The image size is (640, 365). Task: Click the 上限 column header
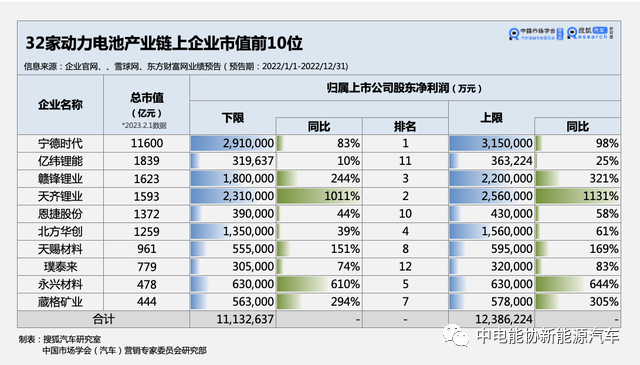pyautogui.click(x=491, y=118)
